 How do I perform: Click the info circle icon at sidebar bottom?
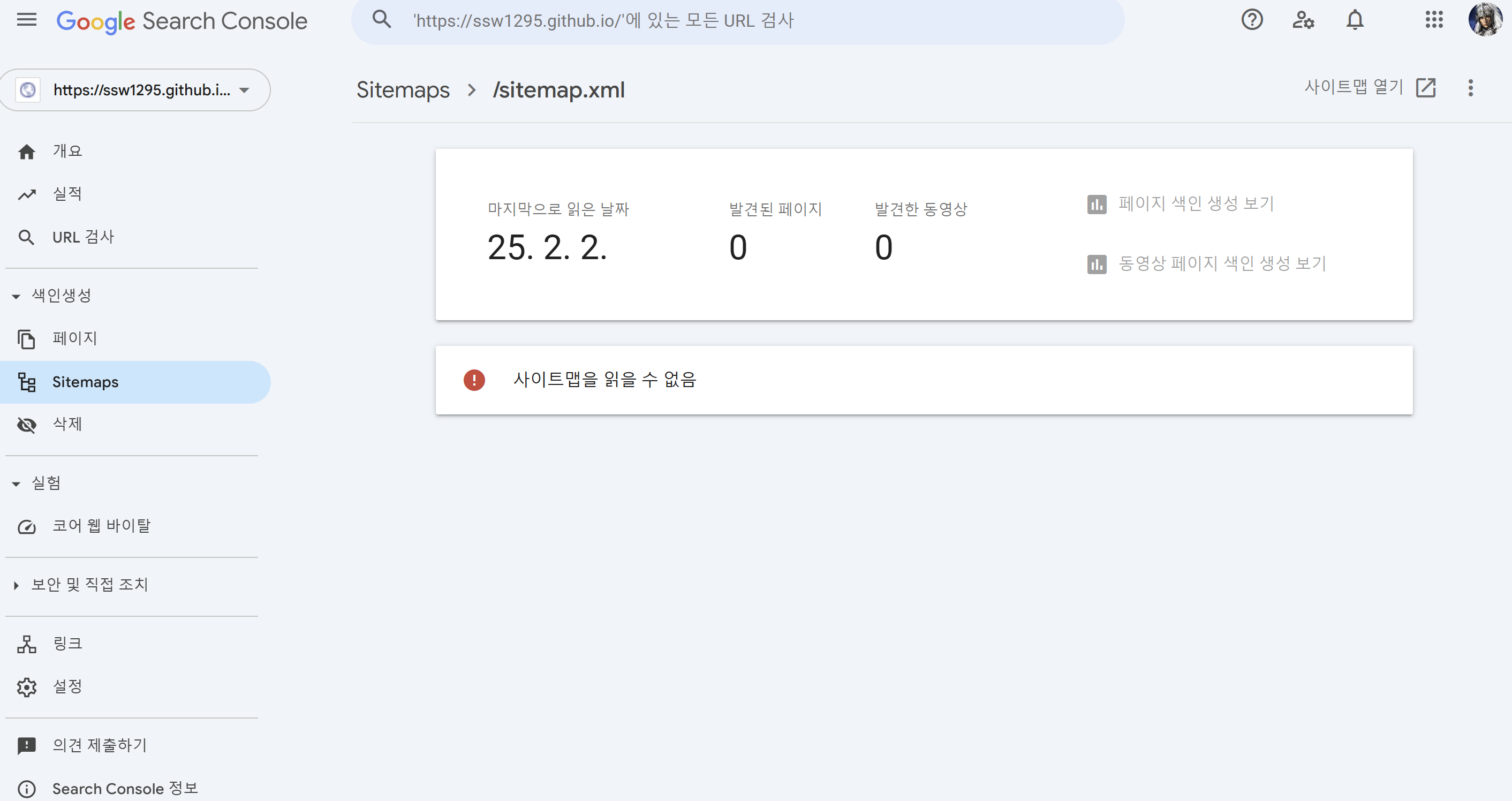(x=26, y=789)
